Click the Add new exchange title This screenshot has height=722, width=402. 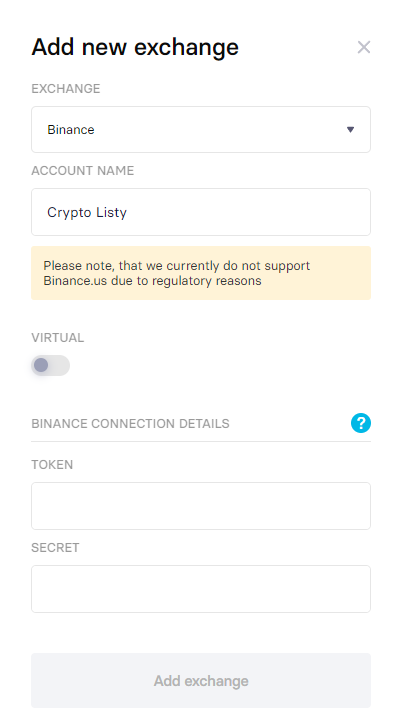[x=135, y=47]
